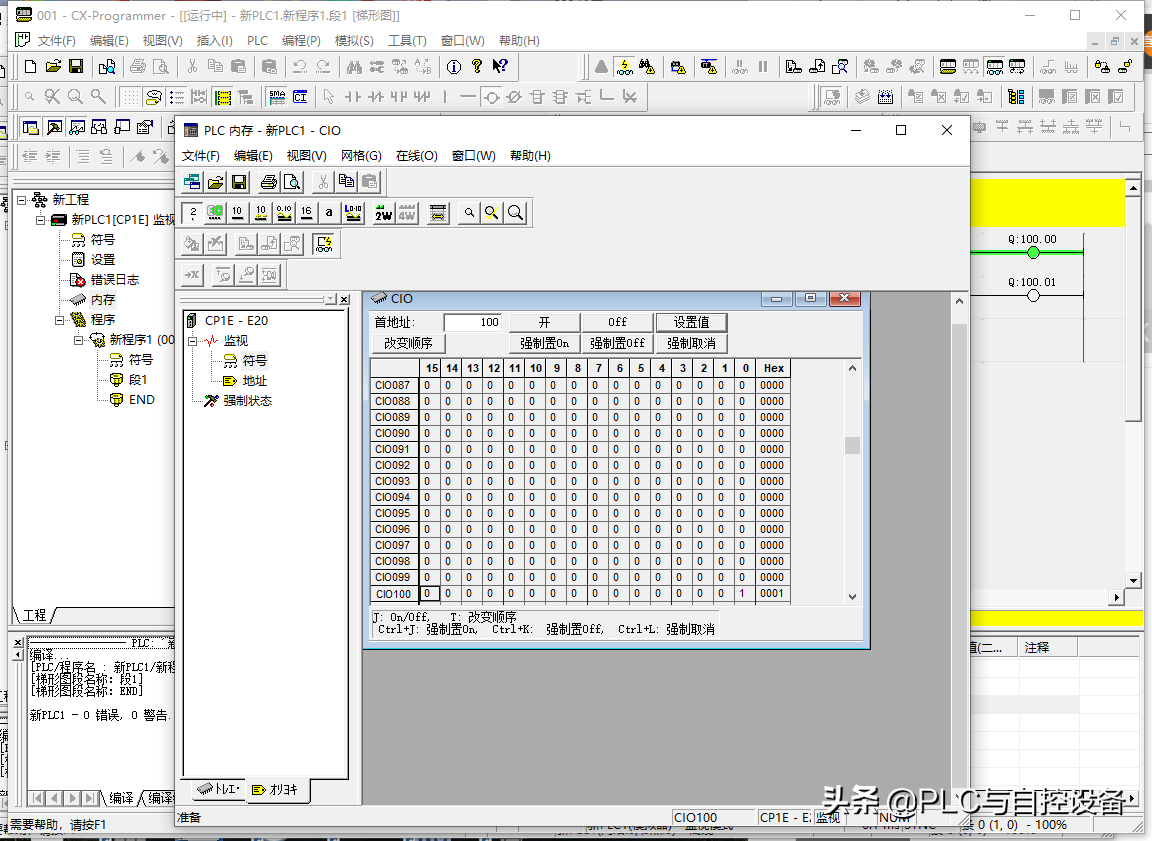Screen dimensions: 1152x841
Task: Collapse 监视 node in memory tree
Action: point(192,341)
